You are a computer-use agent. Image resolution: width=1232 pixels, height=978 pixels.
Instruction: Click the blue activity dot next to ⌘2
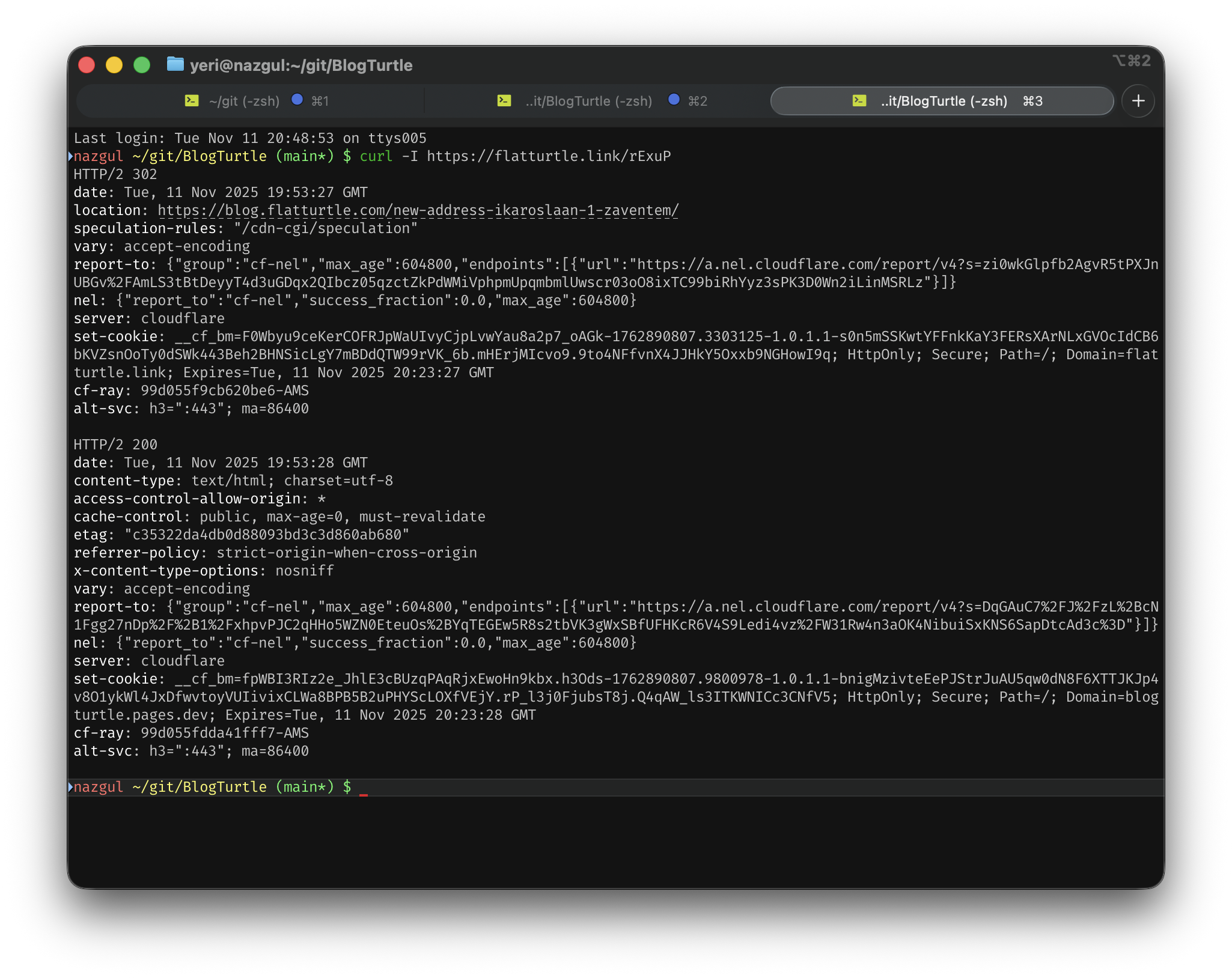tap(674, 100)
